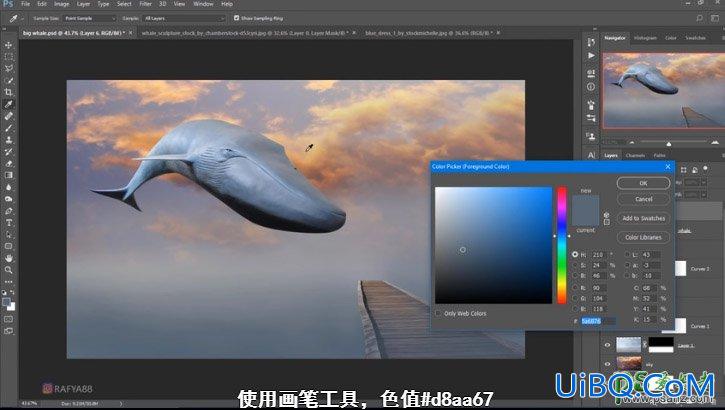The image size is (725, 410).
Task: Select the Pen tool
Action: click(x=8, y=211)
